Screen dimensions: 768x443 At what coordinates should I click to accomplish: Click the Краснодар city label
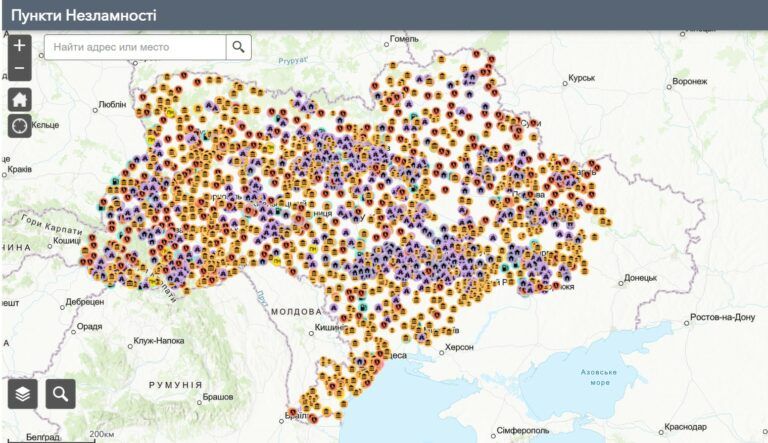coord(685,427)
